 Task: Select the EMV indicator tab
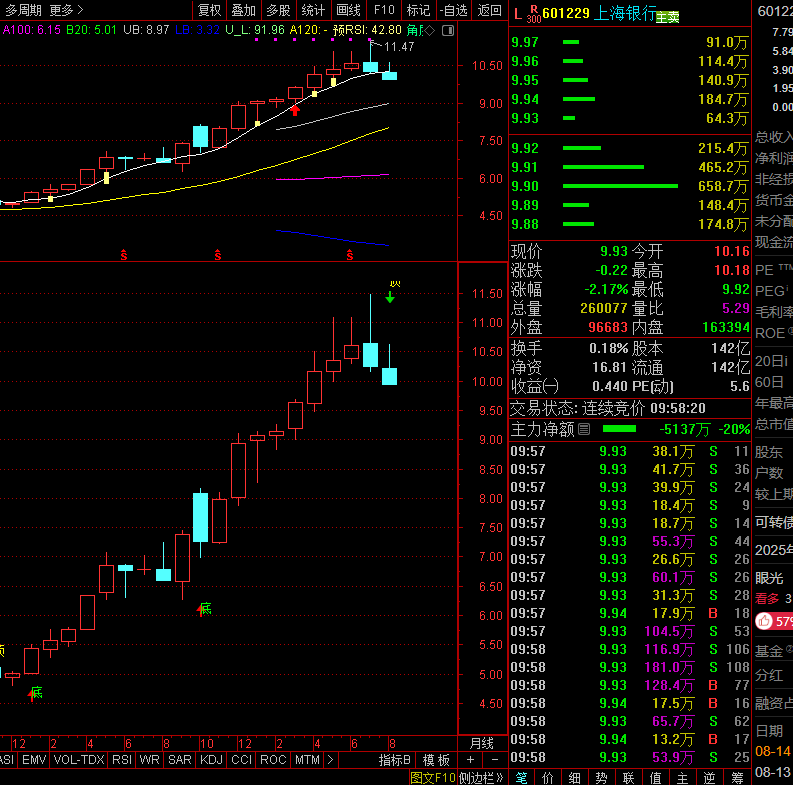tap(34, 760)
